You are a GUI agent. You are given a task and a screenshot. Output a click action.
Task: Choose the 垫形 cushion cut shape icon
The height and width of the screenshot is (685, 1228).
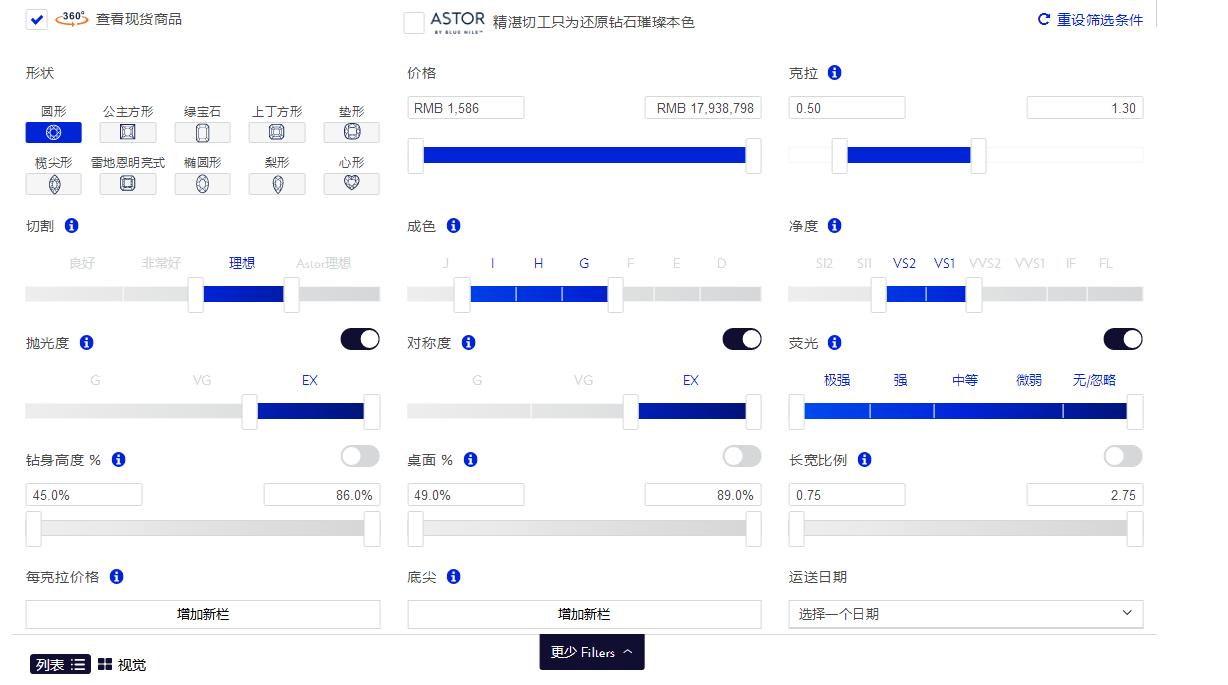[x=351, y=131]
